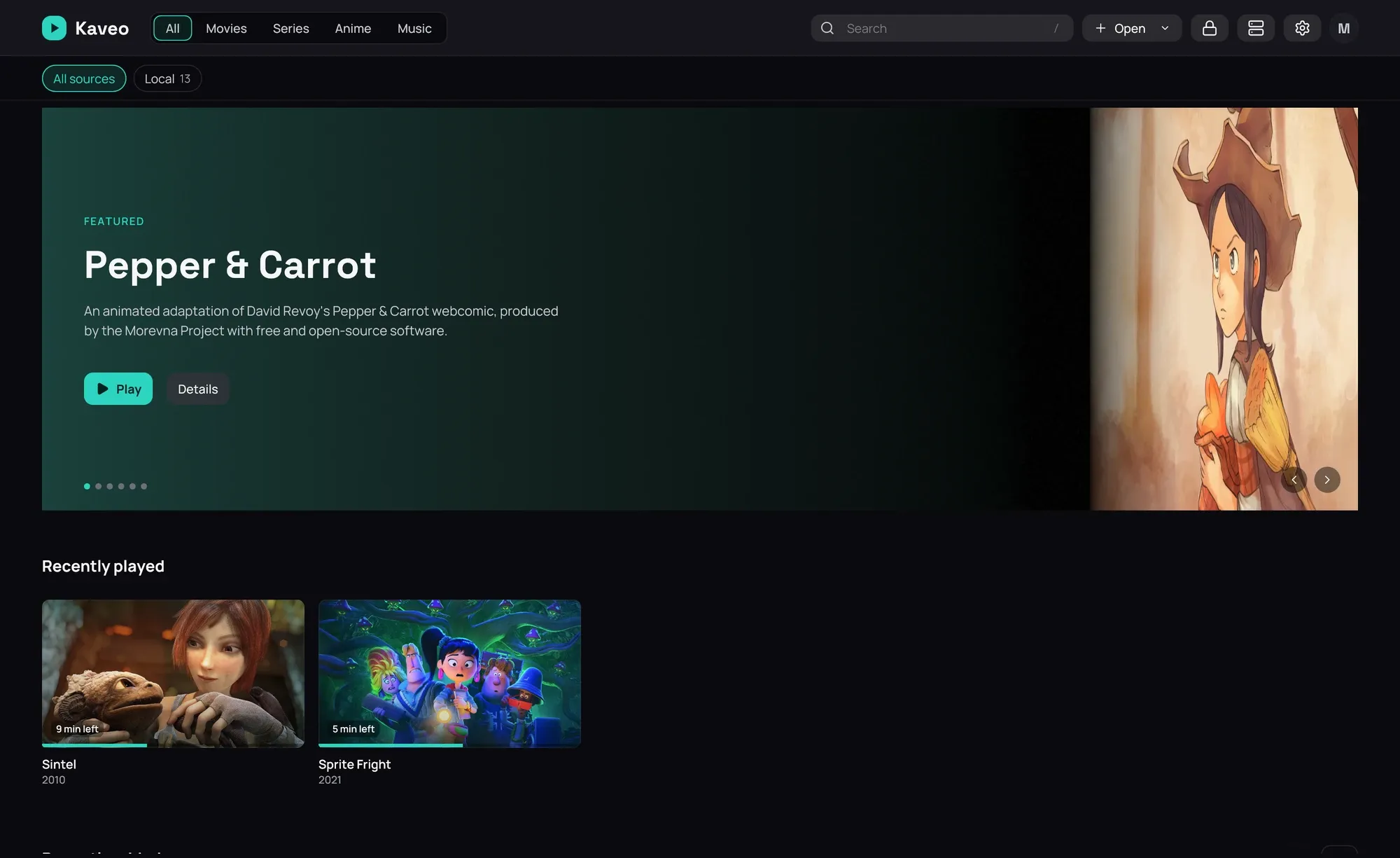Click the Pepper & Carrot heading
1400x858 pixels.
pos(230,265)
